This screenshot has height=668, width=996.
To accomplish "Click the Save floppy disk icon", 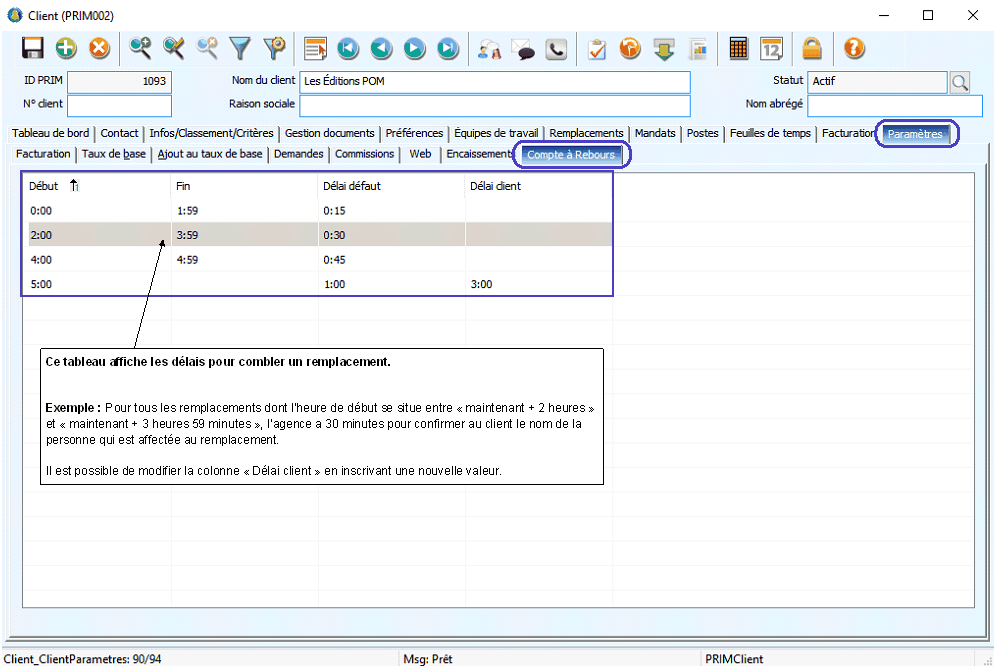I will pos(33,48).
